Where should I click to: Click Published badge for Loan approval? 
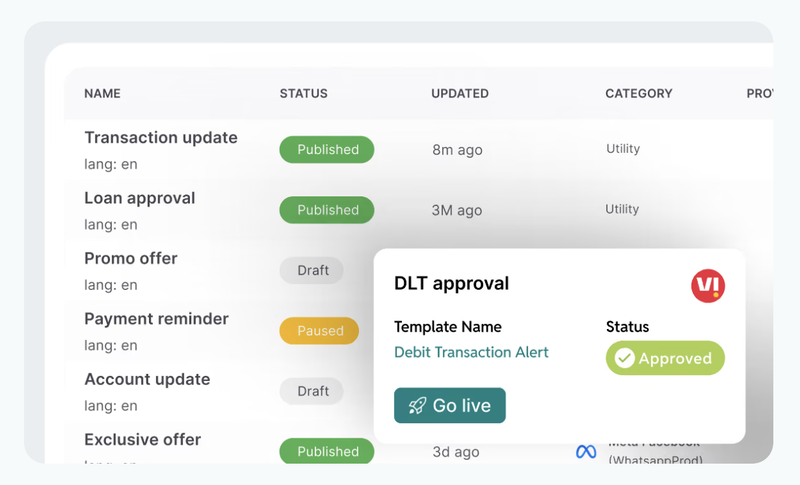point(327,210)
